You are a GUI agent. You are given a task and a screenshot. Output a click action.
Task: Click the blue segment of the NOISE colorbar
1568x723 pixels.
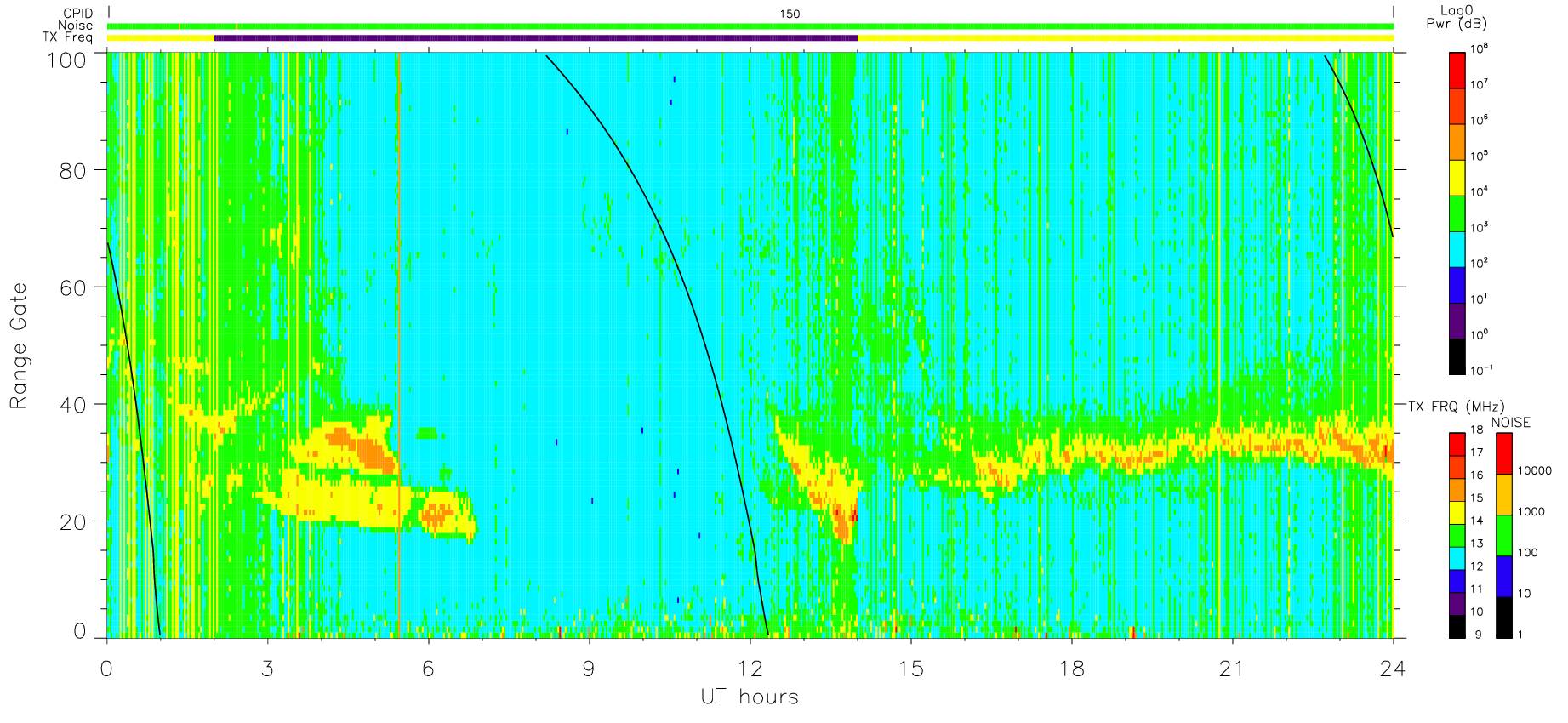coord(1504,577)
